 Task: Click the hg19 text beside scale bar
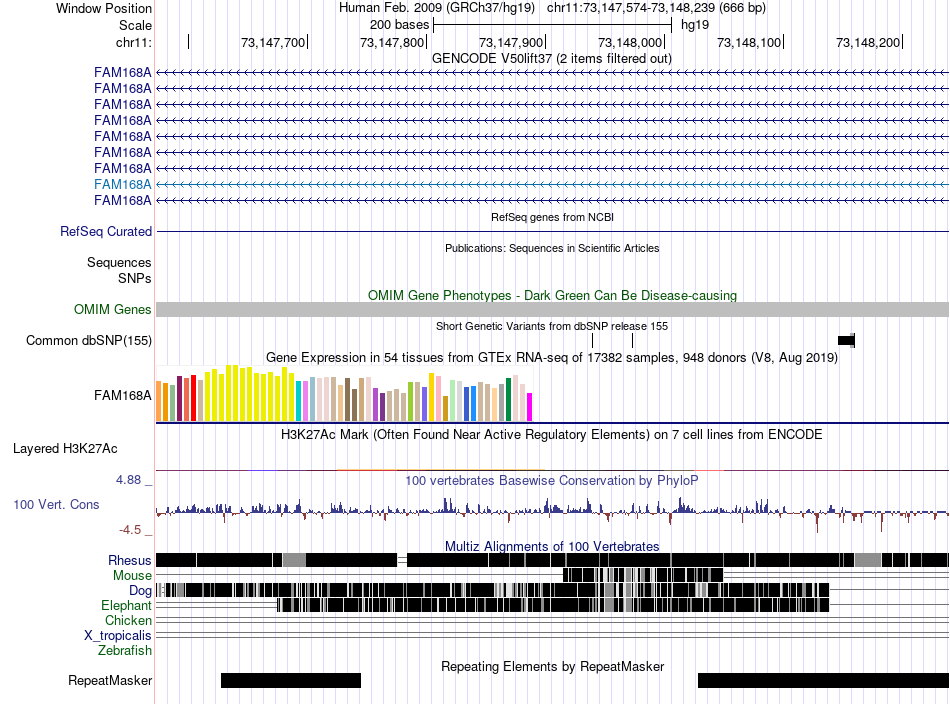(x=695, y=25)
